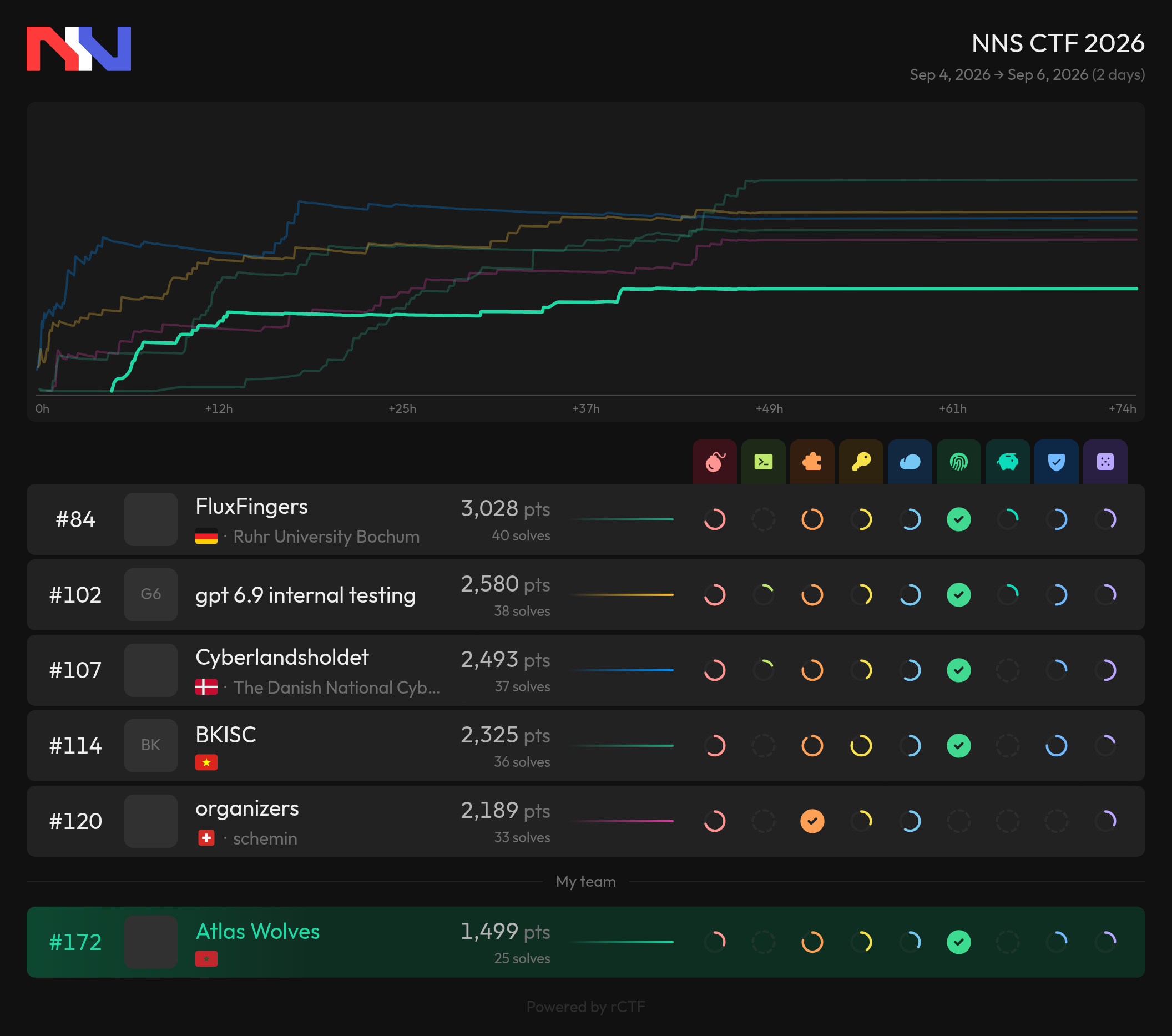The height and width of the screenshot is (1036, 1172).
Task: Click the BK team avatar
Action: [x=151, y=746]
